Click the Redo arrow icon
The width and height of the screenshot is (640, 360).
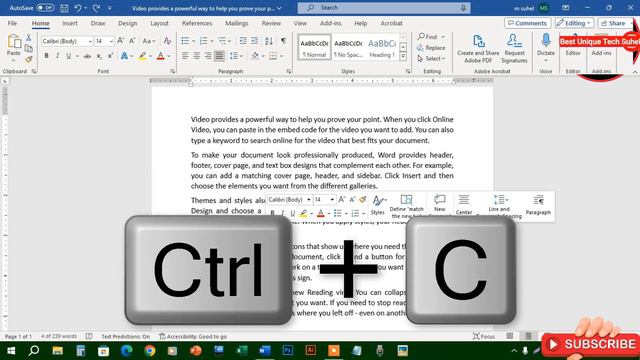[x=97, y=8]
